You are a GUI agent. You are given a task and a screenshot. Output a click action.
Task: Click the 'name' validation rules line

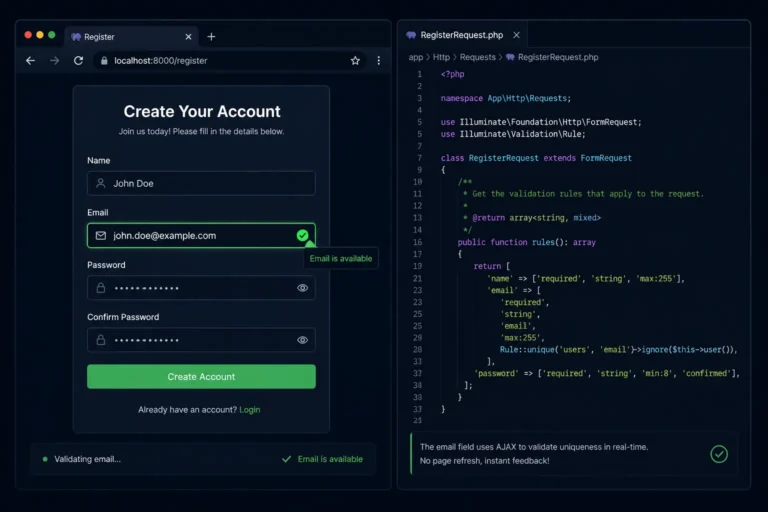pyautogui.click(x=586, y=279)
